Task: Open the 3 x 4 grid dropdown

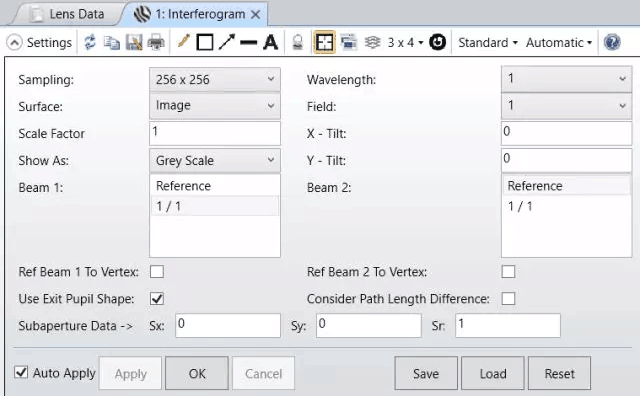Action: tap(405, 42)
